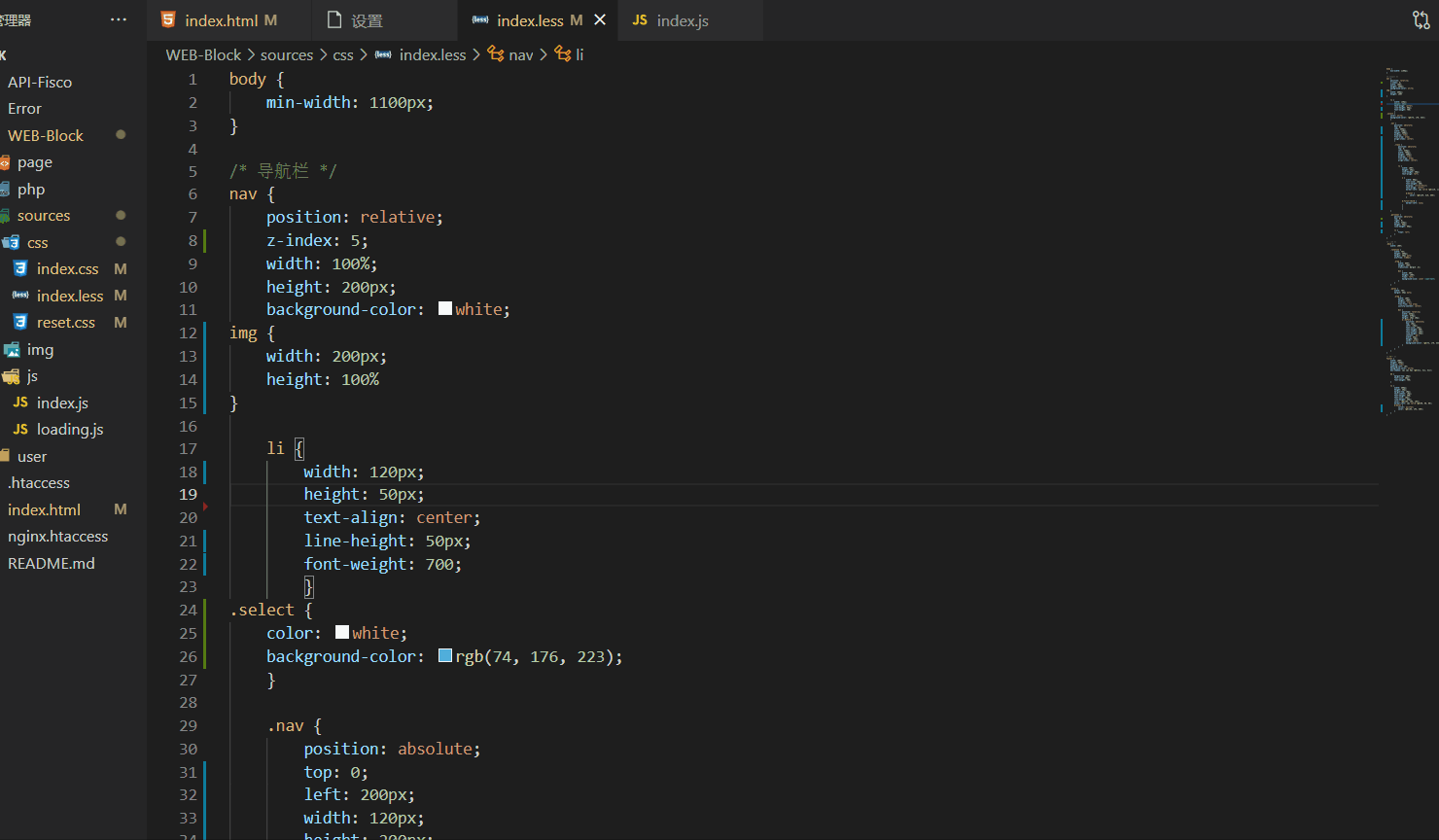Click the compare changes icon at top right
Viewport: 1439px width, 840px height.
tap(1421, 19)
